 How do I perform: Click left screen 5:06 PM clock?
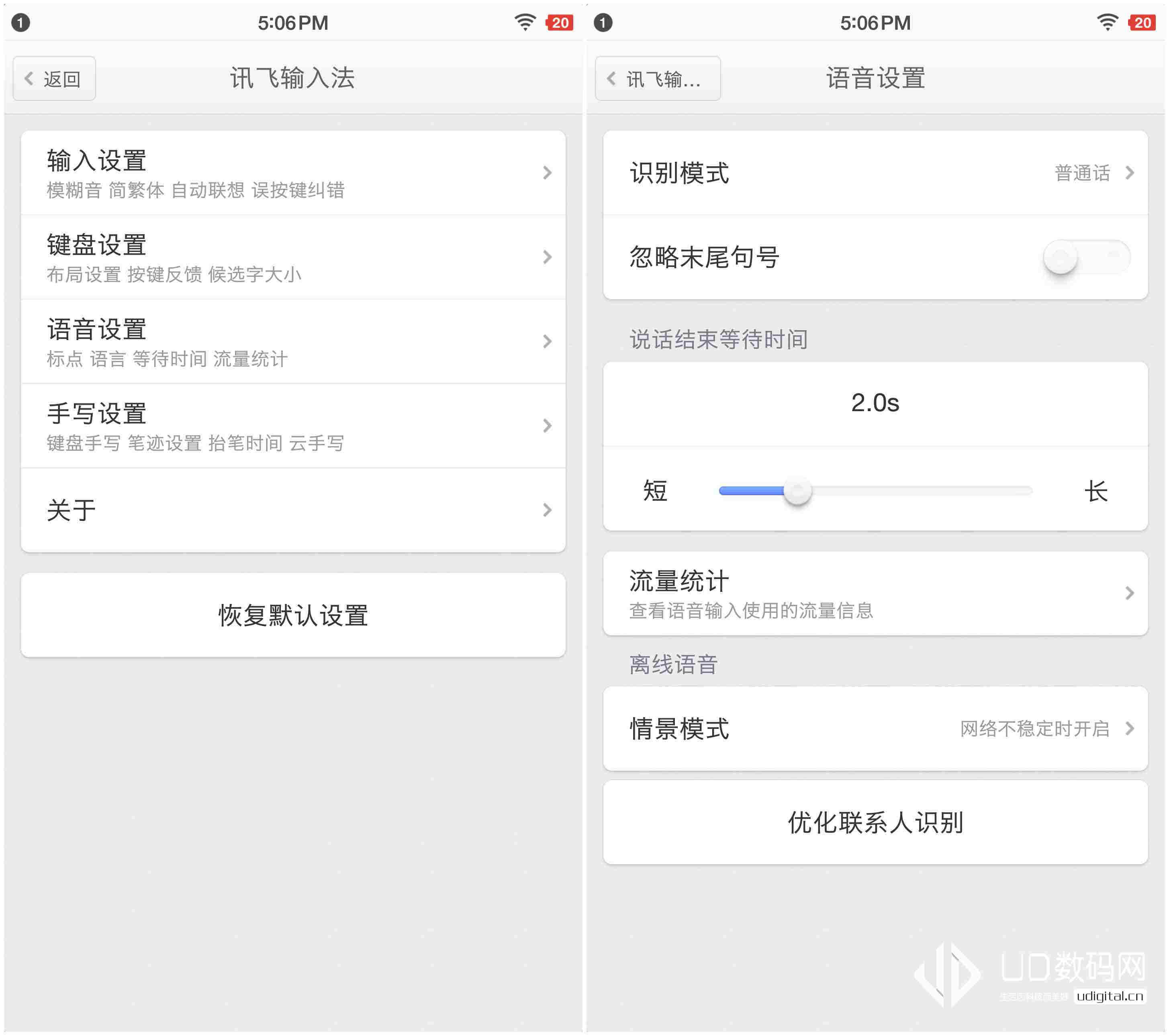293,23
